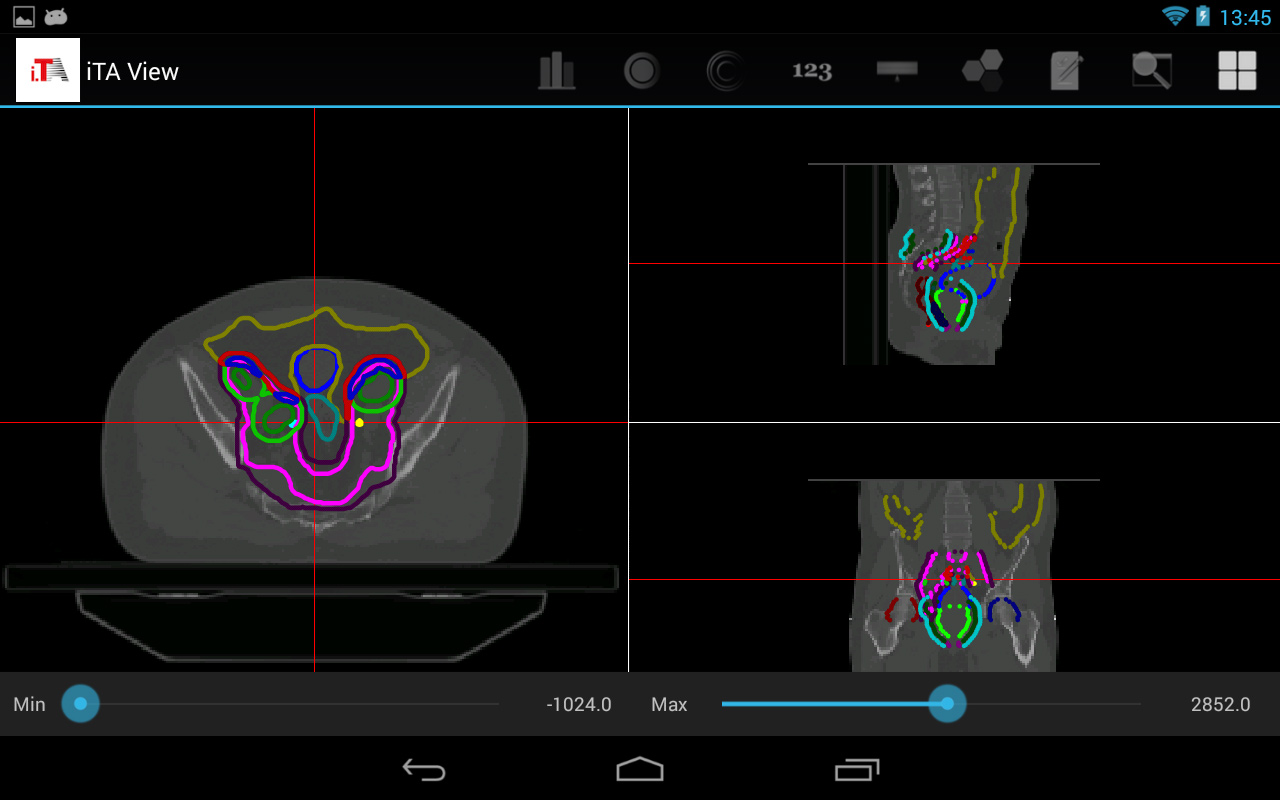The width and height of the screenshot is (1280, 800).
Task: Tap the Wi-Fi status icon
Action: (x=1174, y=16)
